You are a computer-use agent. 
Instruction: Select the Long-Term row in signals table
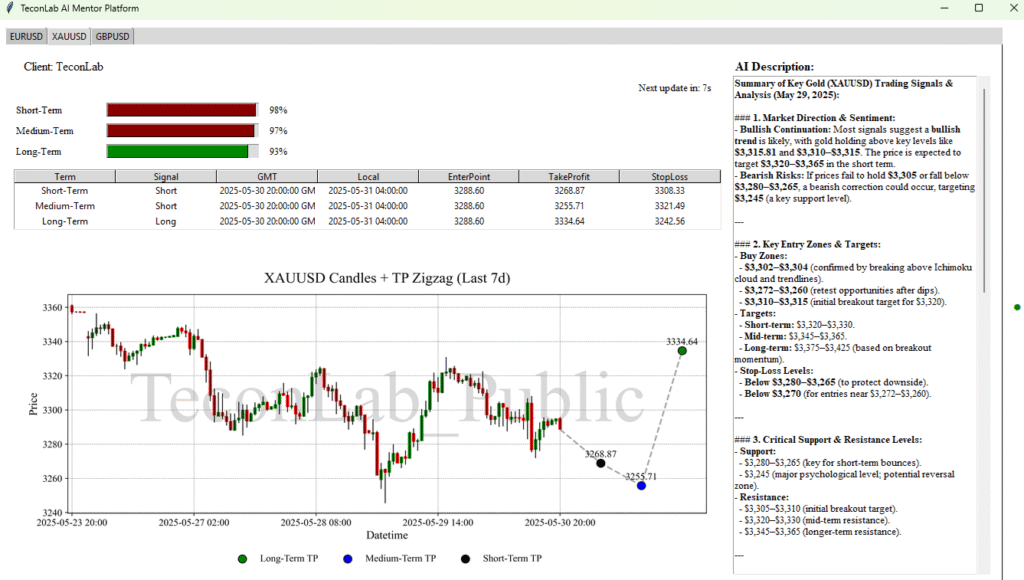click(x=367, y=221)
